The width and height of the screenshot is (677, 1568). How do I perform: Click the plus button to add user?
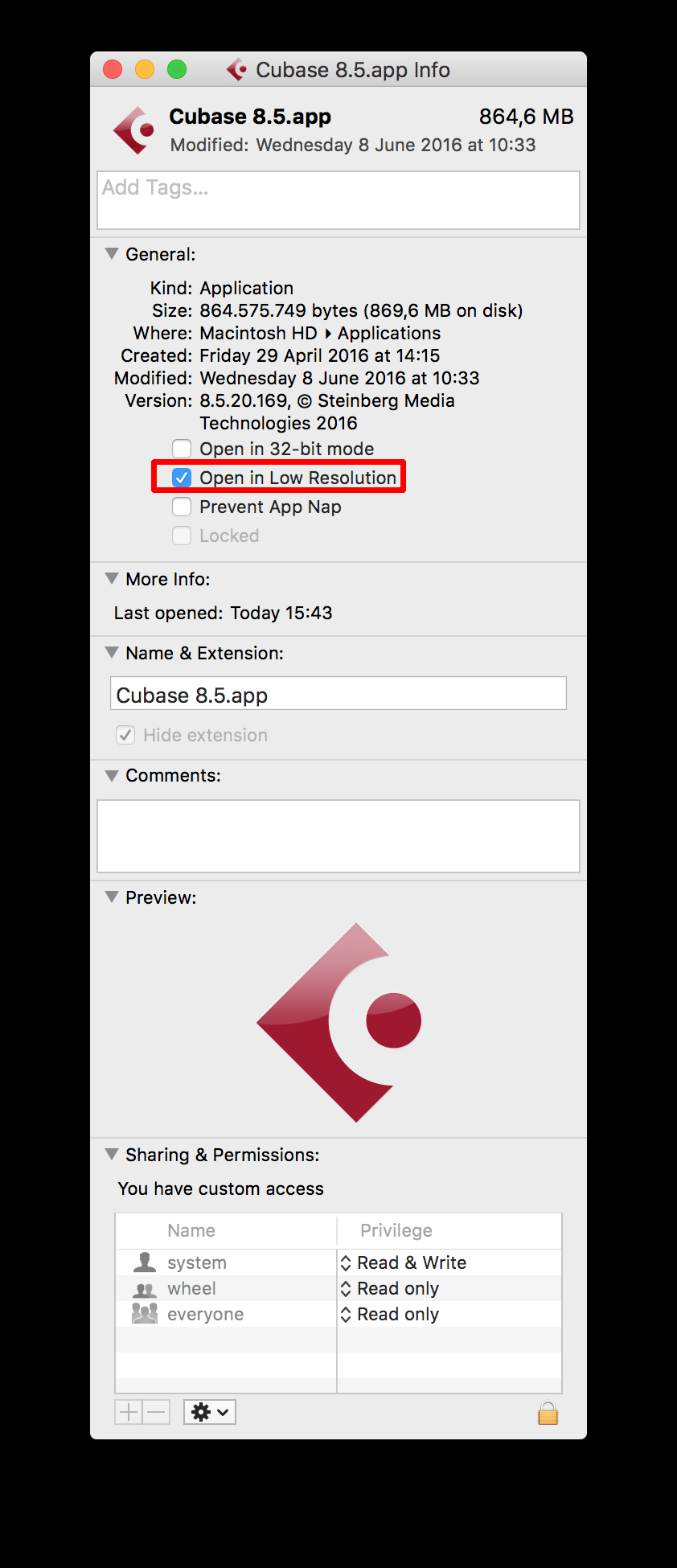coord(129,1412)
